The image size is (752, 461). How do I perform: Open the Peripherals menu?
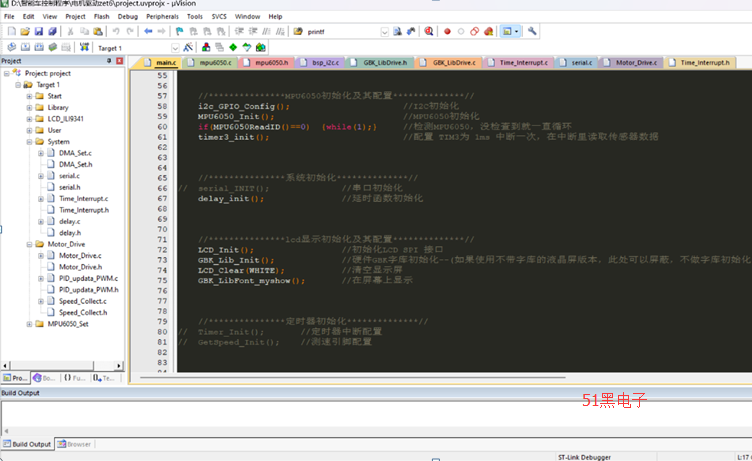(x=162, y=16)
